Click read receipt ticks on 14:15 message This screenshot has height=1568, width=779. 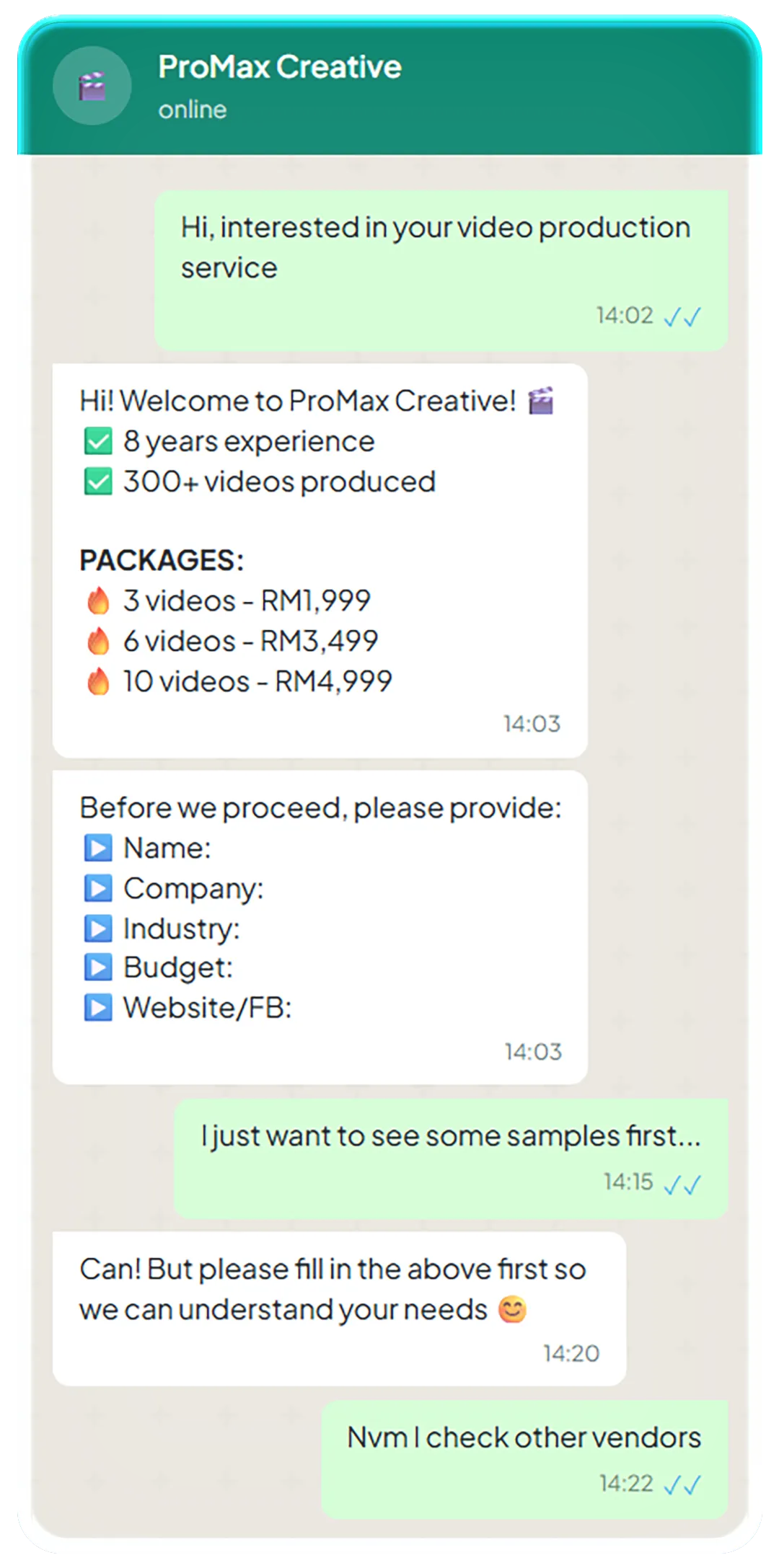682,1184
